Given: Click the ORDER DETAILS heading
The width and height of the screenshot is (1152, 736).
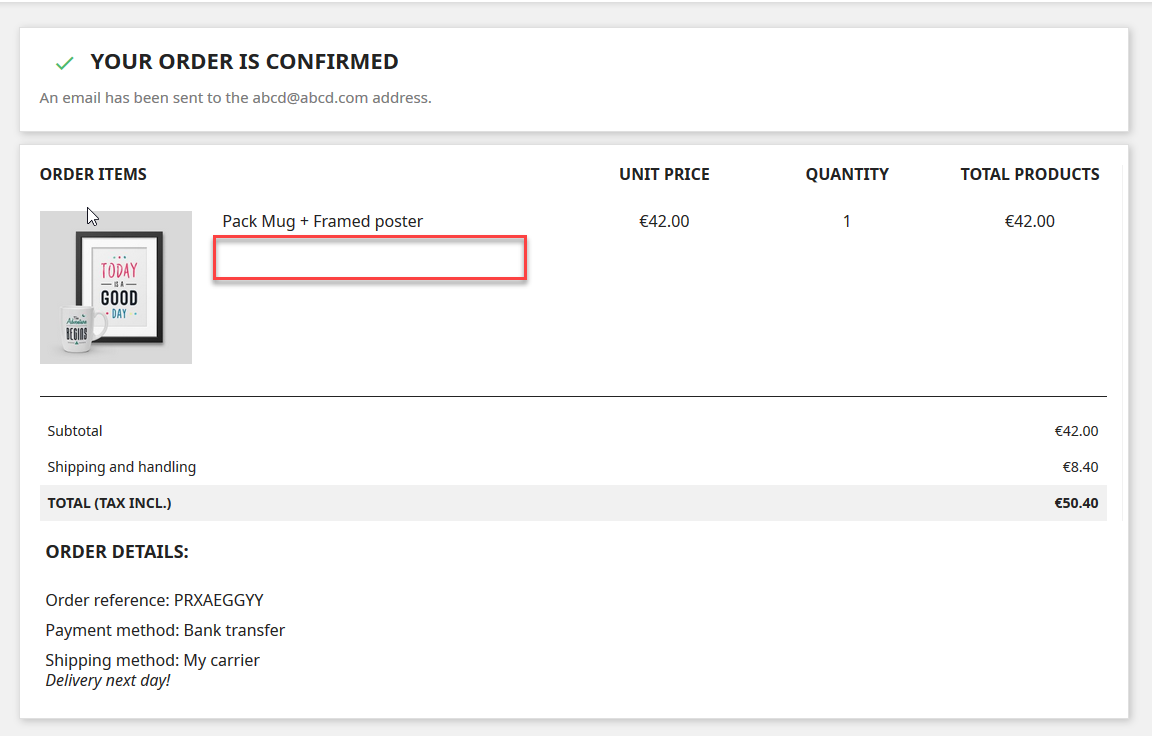Looking at the screenshot, I should coord(117,551).
